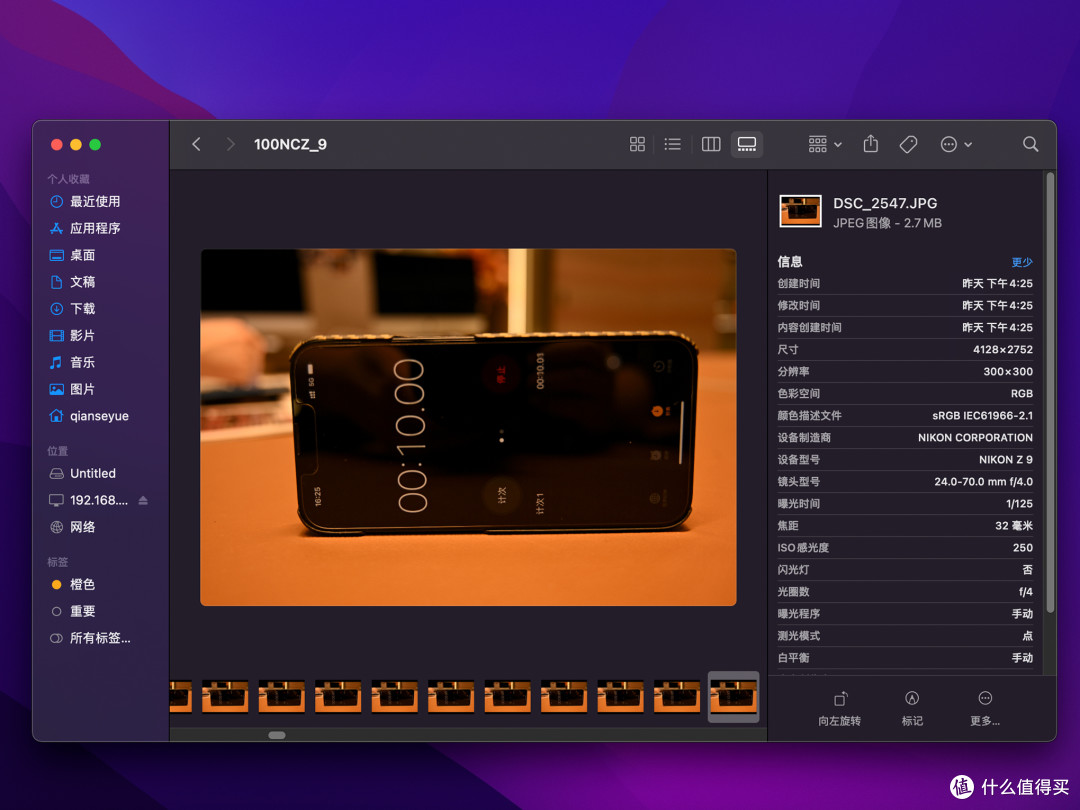This screenshot has width=1080, height=810.
Task: Open the ellipsis action menu
Action: [956, 144]
